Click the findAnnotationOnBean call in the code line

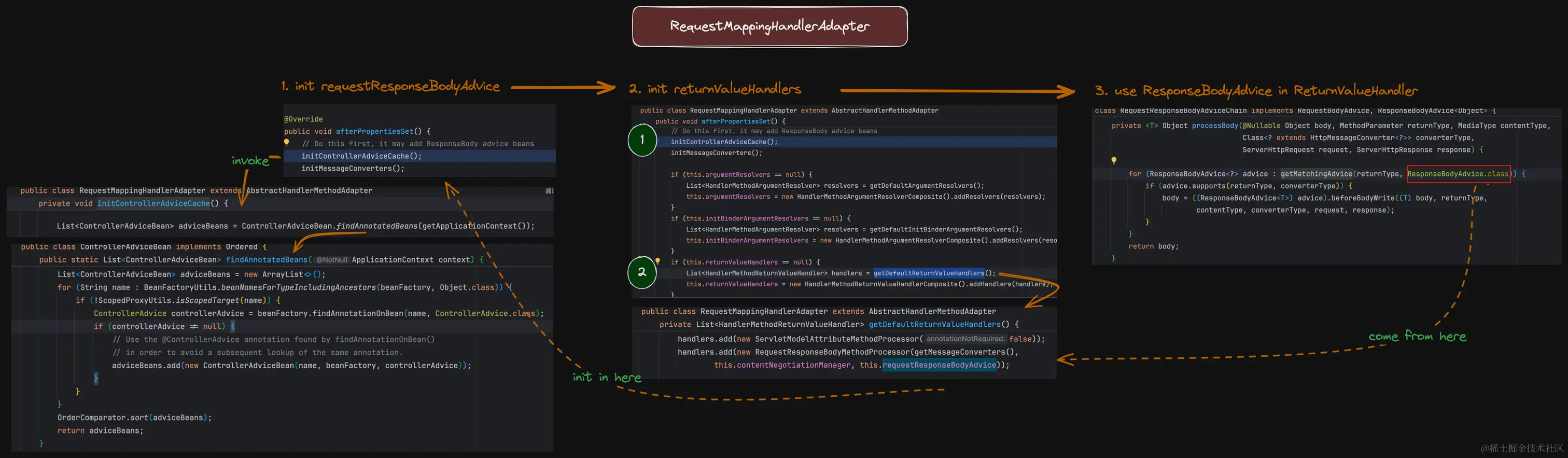point(357,314)
